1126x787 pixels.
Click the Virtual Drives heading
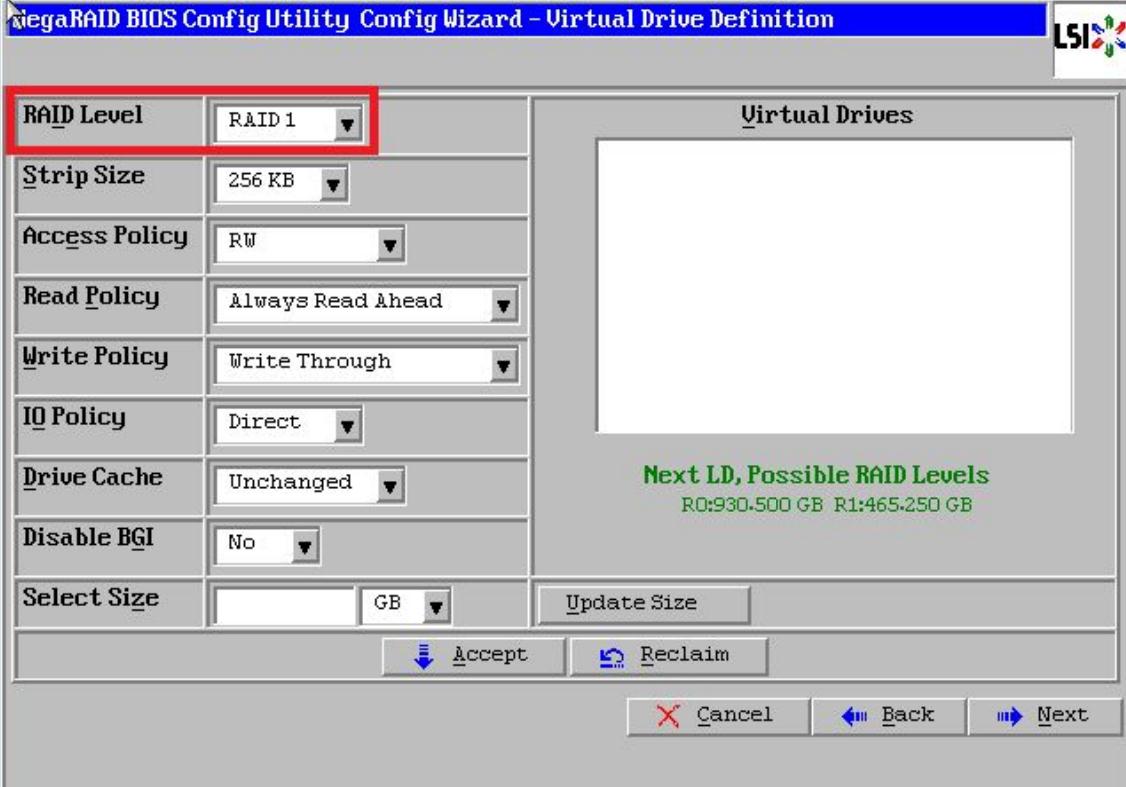click(x=827, y=116)
